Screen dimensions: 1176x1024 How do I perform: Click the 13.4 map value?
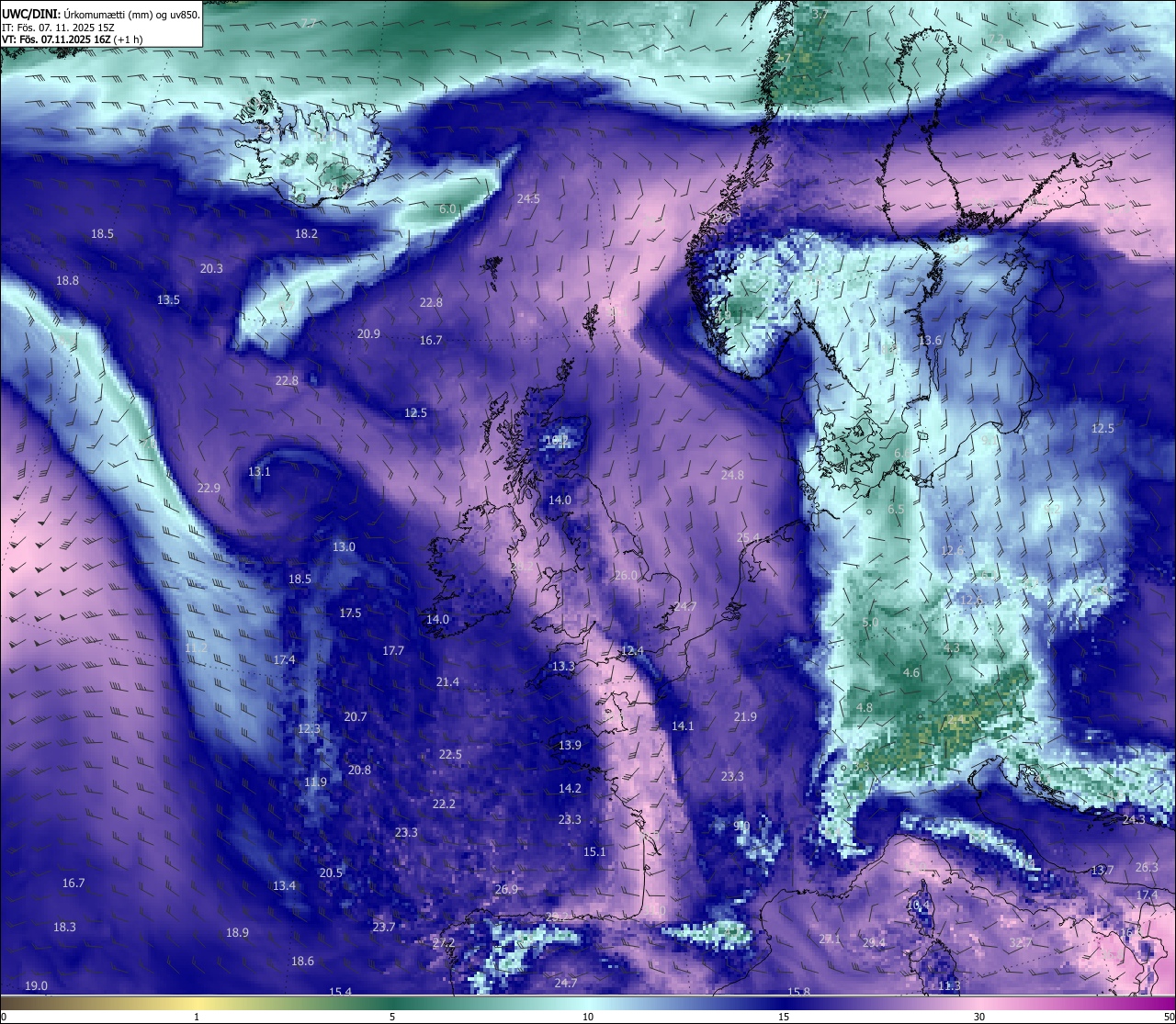point(284,886)
